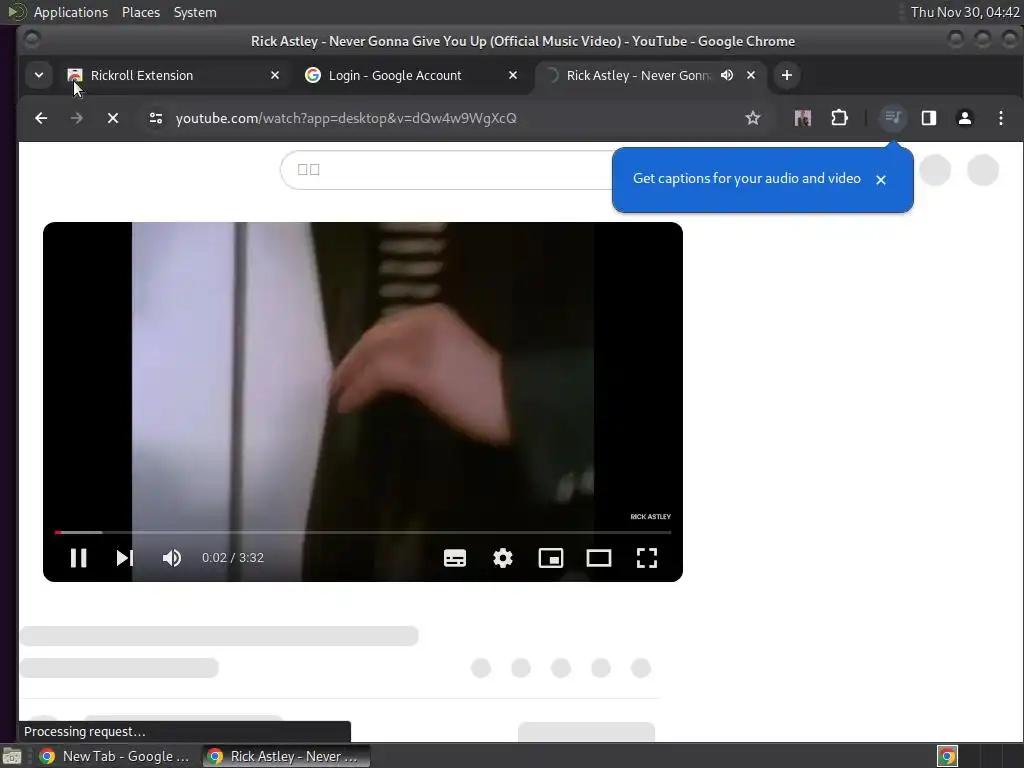Close the Login - Google Account tab
The width and height of the screenshot is (1024, 768).
click(513, 75)
